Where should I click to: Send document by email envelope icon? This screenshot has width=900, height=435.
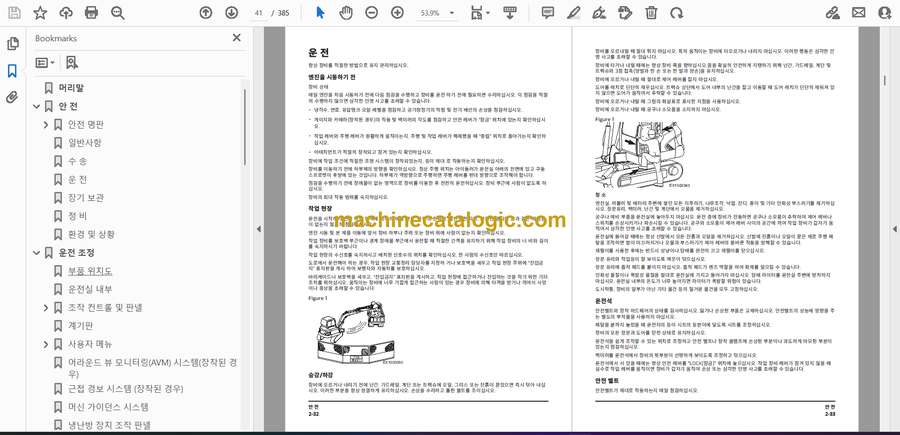click(x=858, y=13)
